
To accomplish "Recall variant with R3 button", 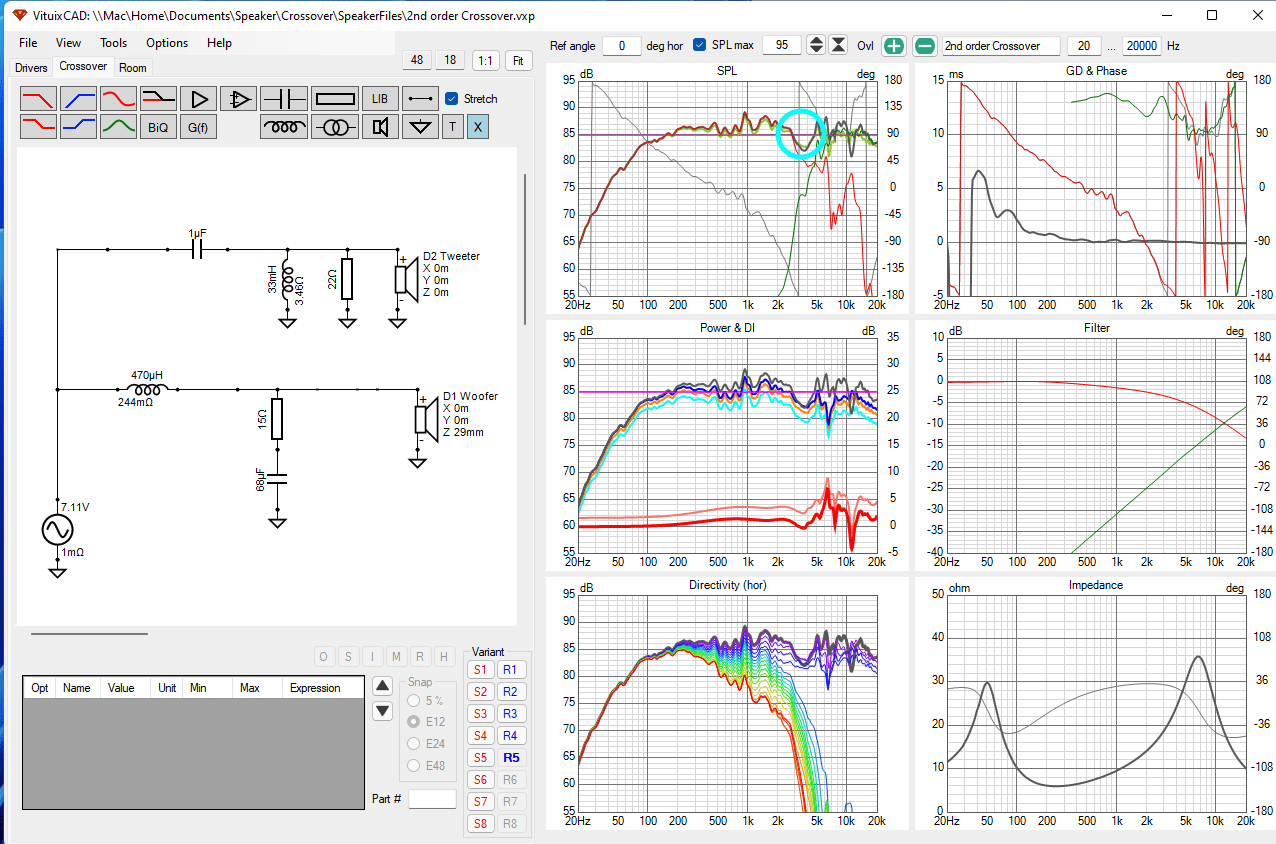I will 511,714.
